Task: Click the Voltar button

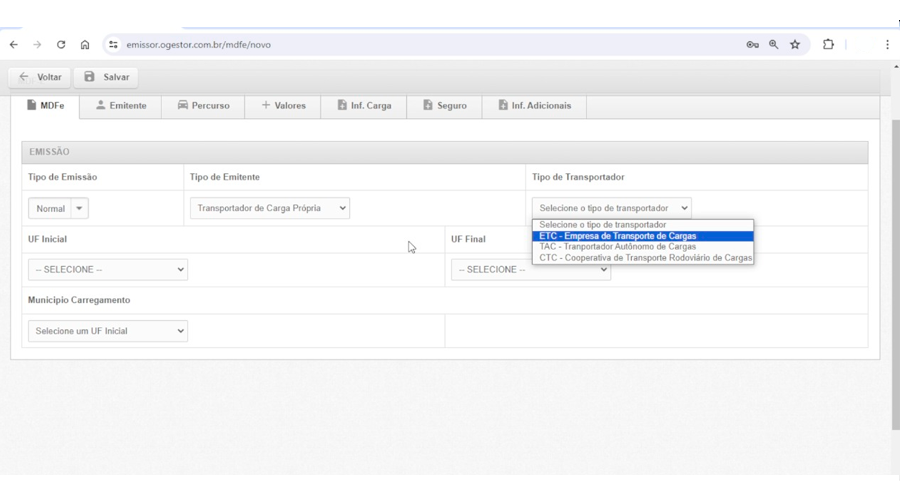Action: (x=40, y=77)
